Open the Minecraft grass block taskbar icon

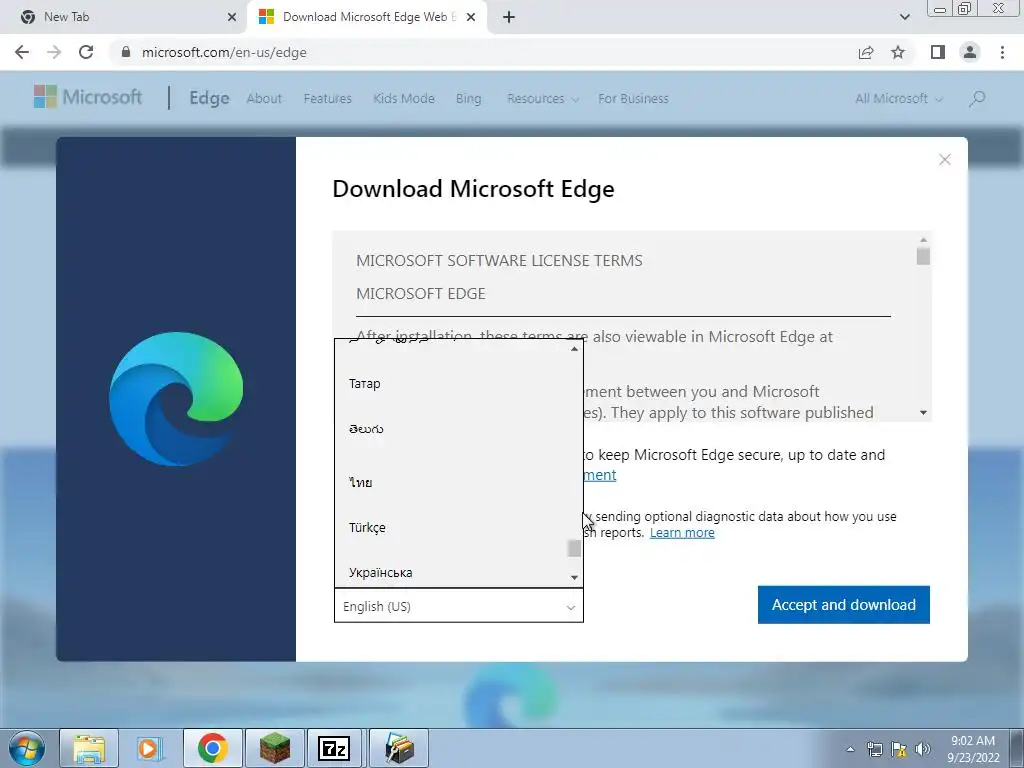(x=274, y=748)
